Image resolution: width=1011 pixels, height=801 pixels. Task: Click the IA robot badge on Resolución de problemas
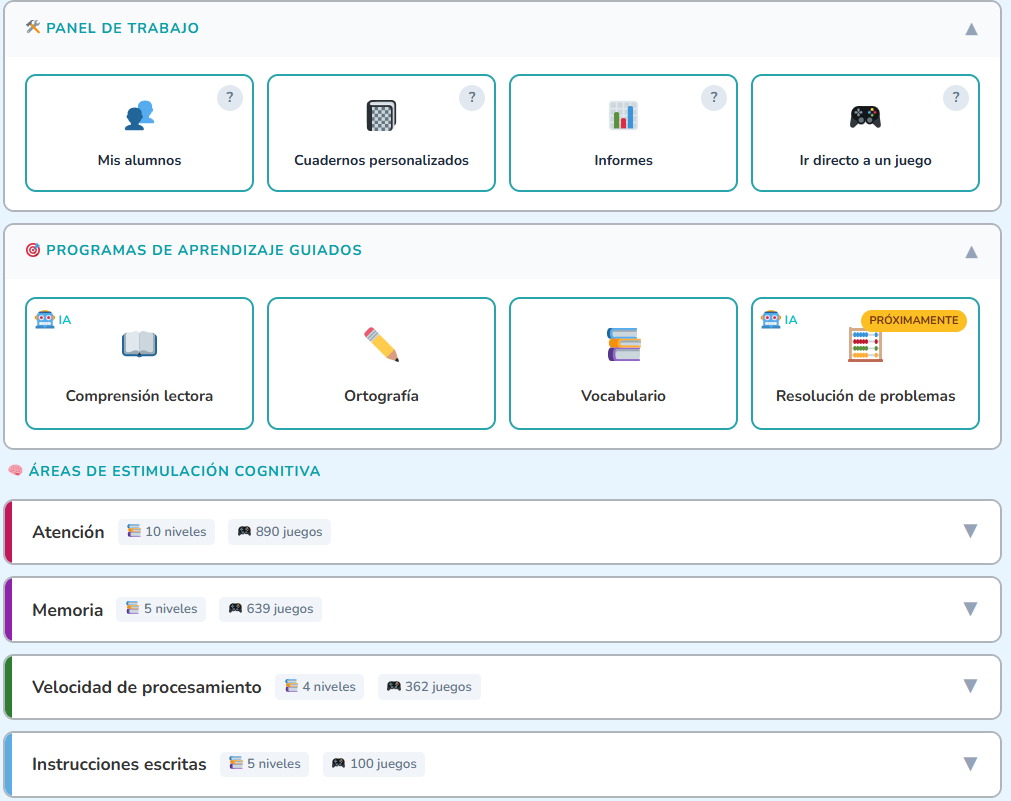(779, 320)
